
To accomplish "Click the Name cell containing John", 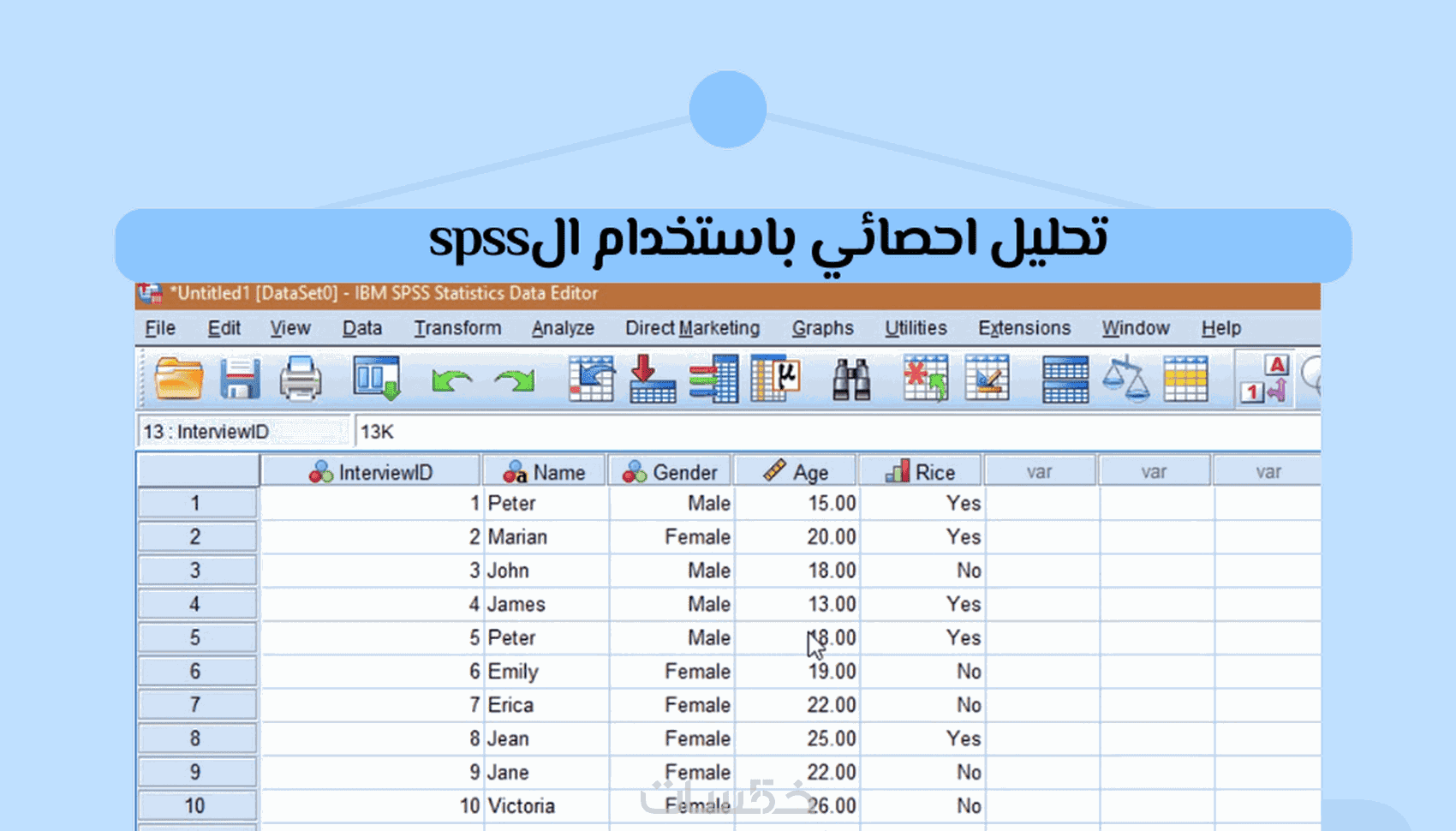I will click(x=546, y=571).
